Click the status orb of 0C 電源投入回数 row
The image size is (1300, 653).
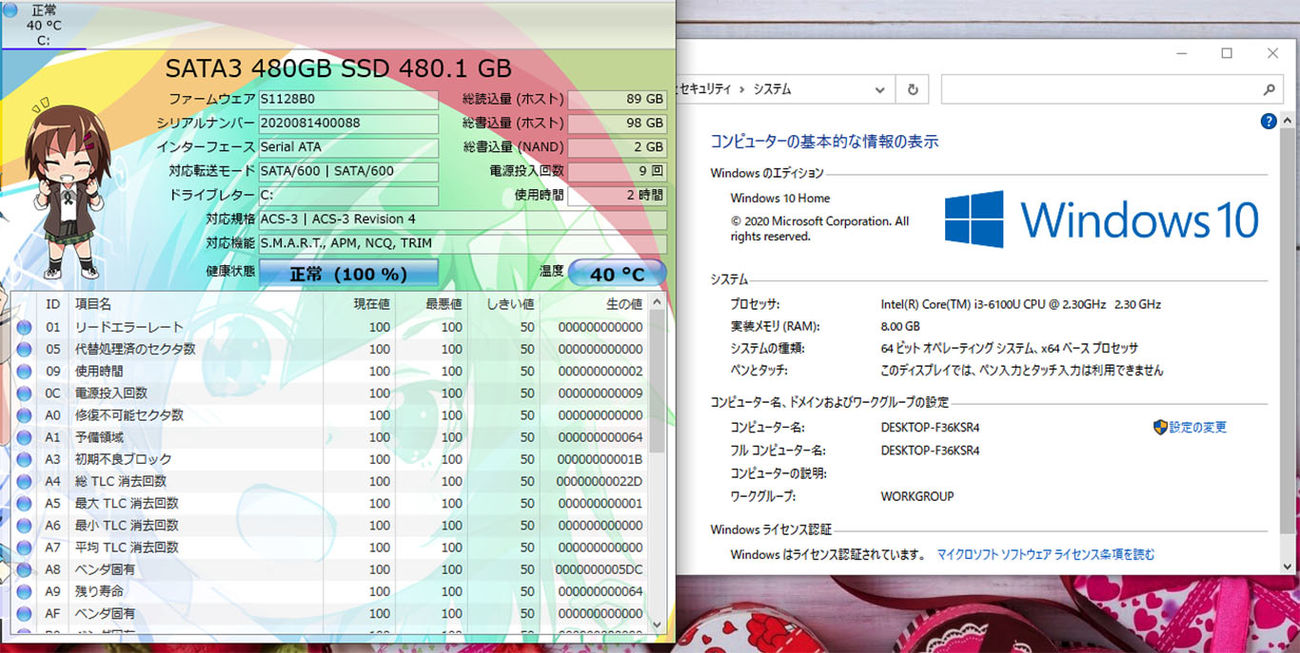click(x=24, y=393)
